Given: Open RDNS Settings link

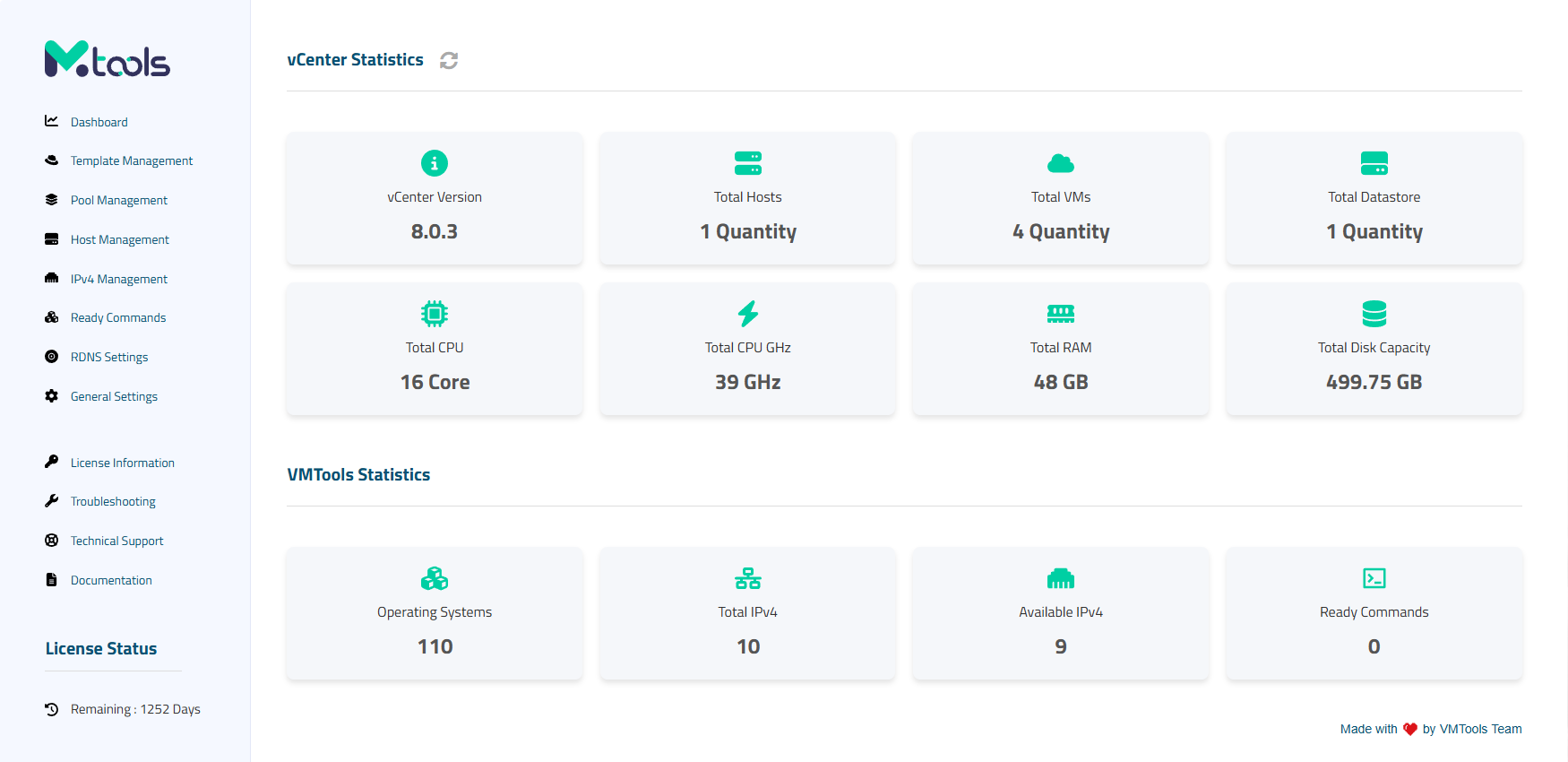Looking at the screenshot, I should point(109,357).
